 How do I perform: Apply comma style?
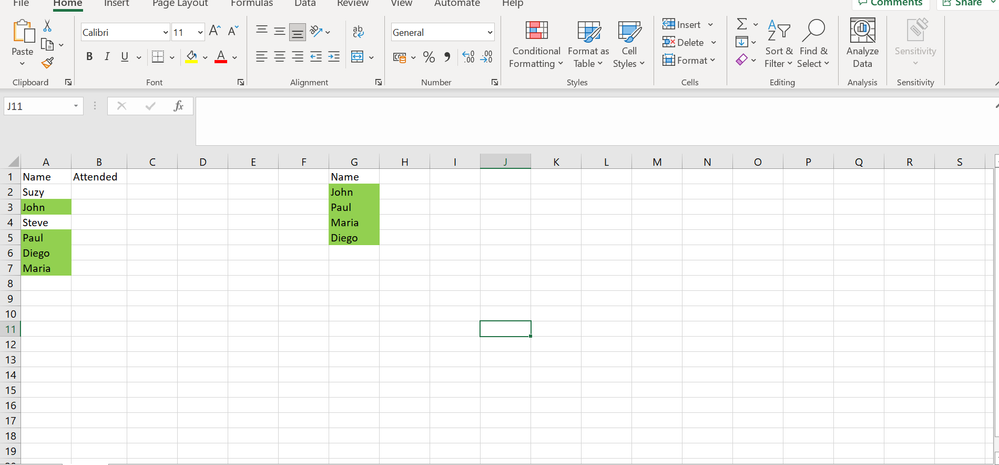[x=447, y=57]
